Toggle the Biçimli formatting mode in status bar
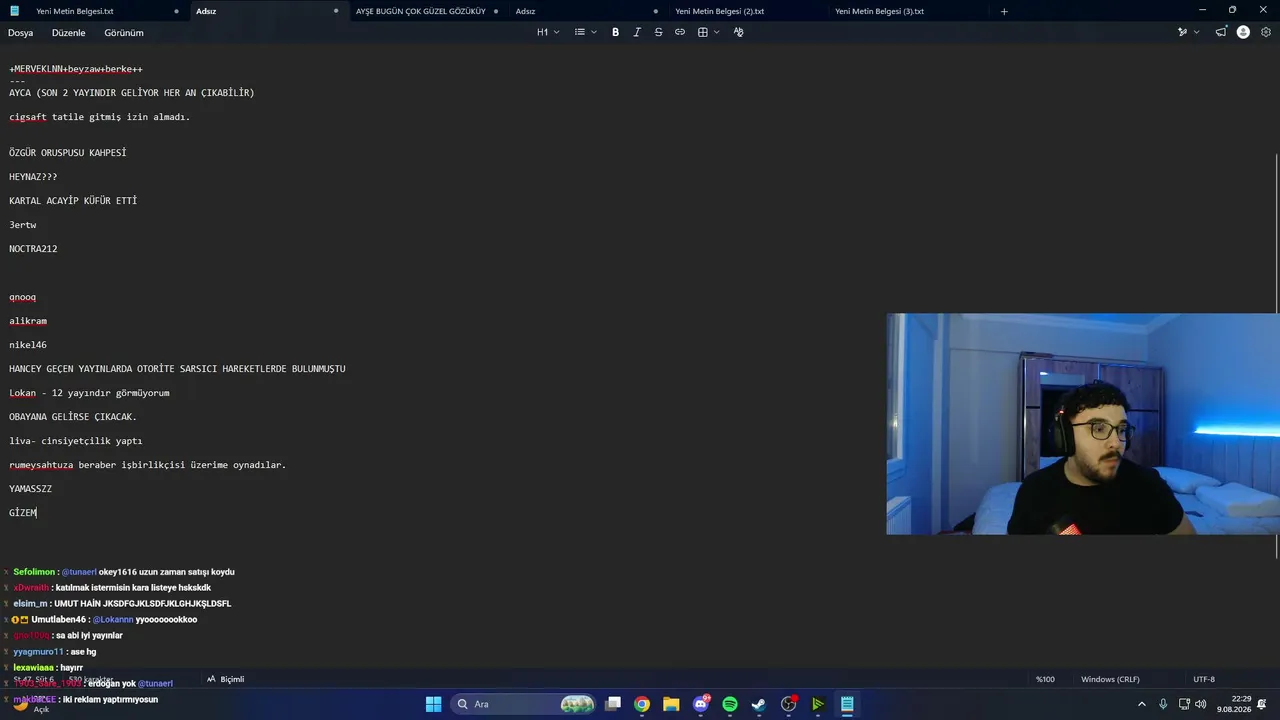1280x720 pixels. [x=225, y=679]
